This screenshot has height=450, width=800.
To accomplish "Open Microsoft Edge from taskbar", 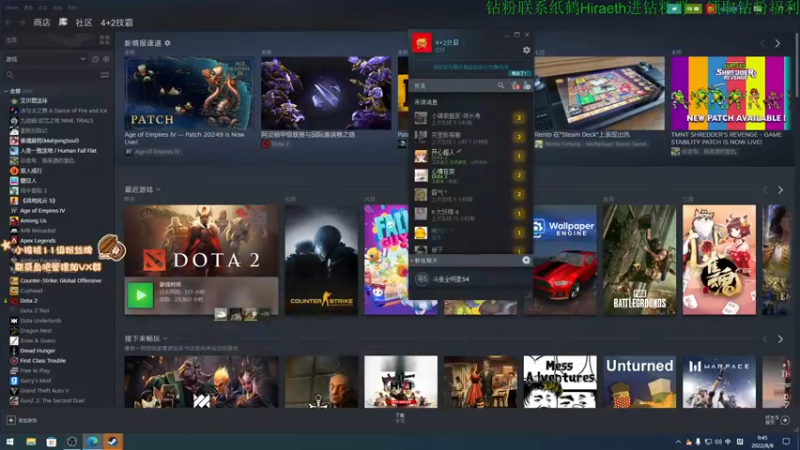I will (92, 441).
